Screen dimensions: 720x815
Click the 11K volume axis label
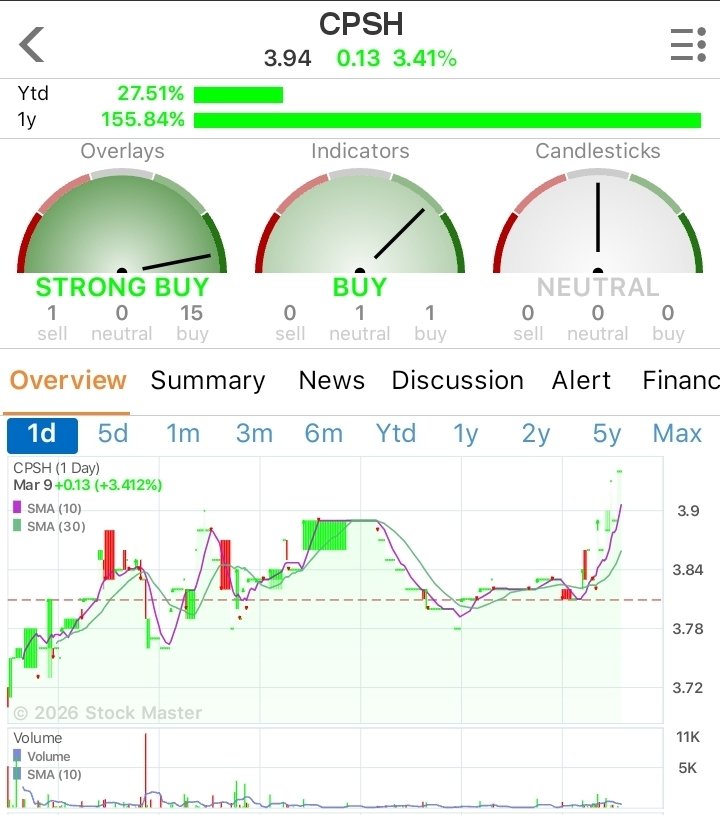688,737
